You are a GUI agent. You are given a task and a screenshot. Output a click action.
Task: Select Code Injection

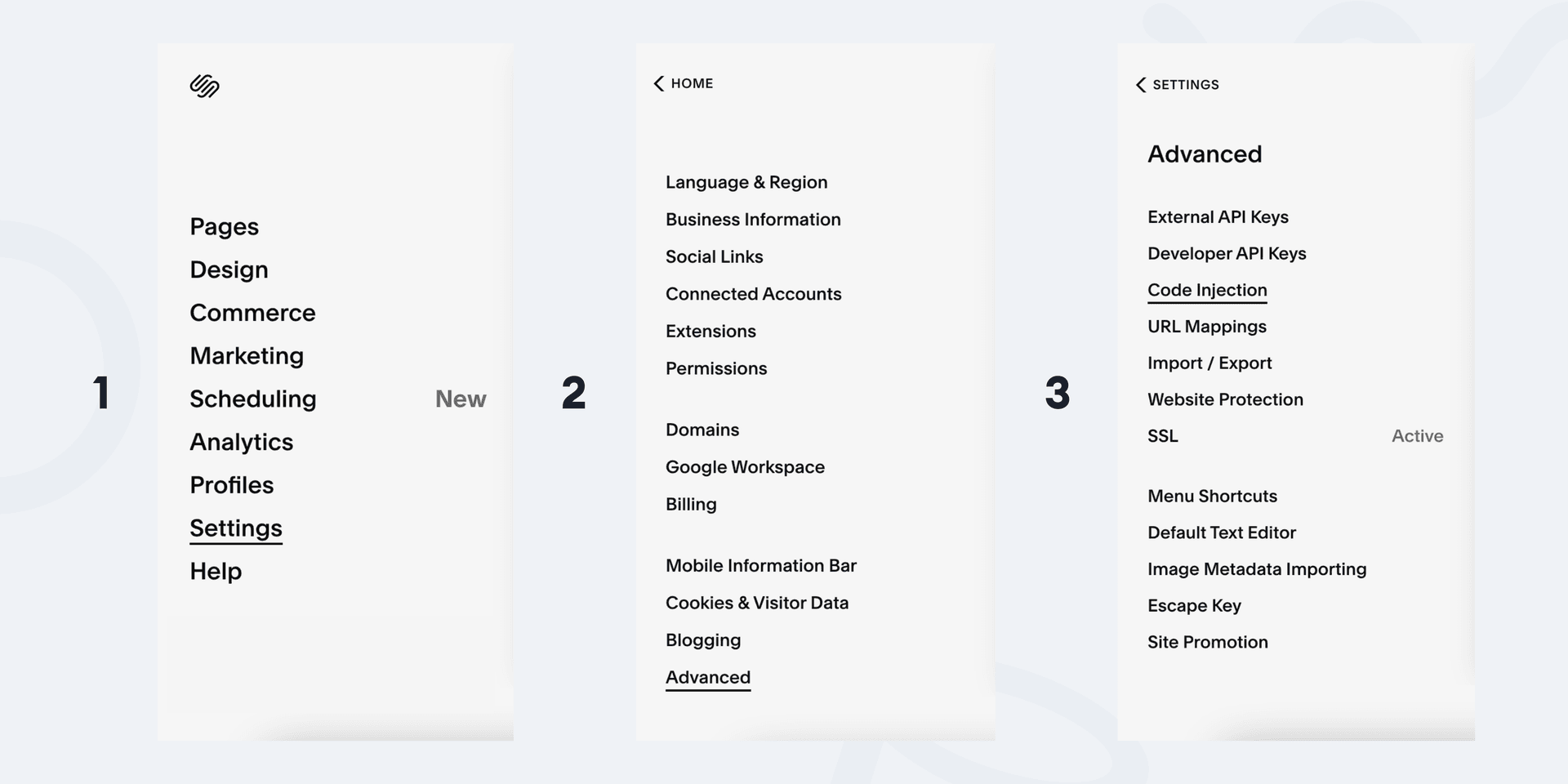[x=1208, y=290]
